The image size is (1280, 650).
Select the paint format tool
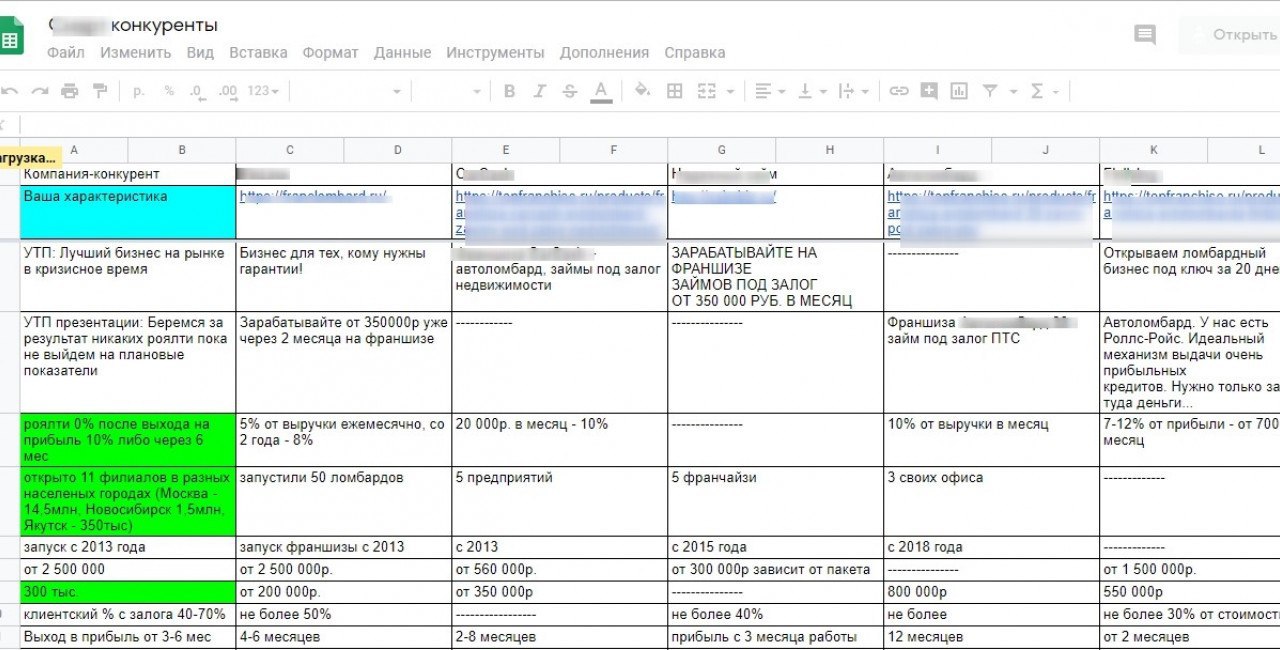pyautogui.click(x=99, y=91)
